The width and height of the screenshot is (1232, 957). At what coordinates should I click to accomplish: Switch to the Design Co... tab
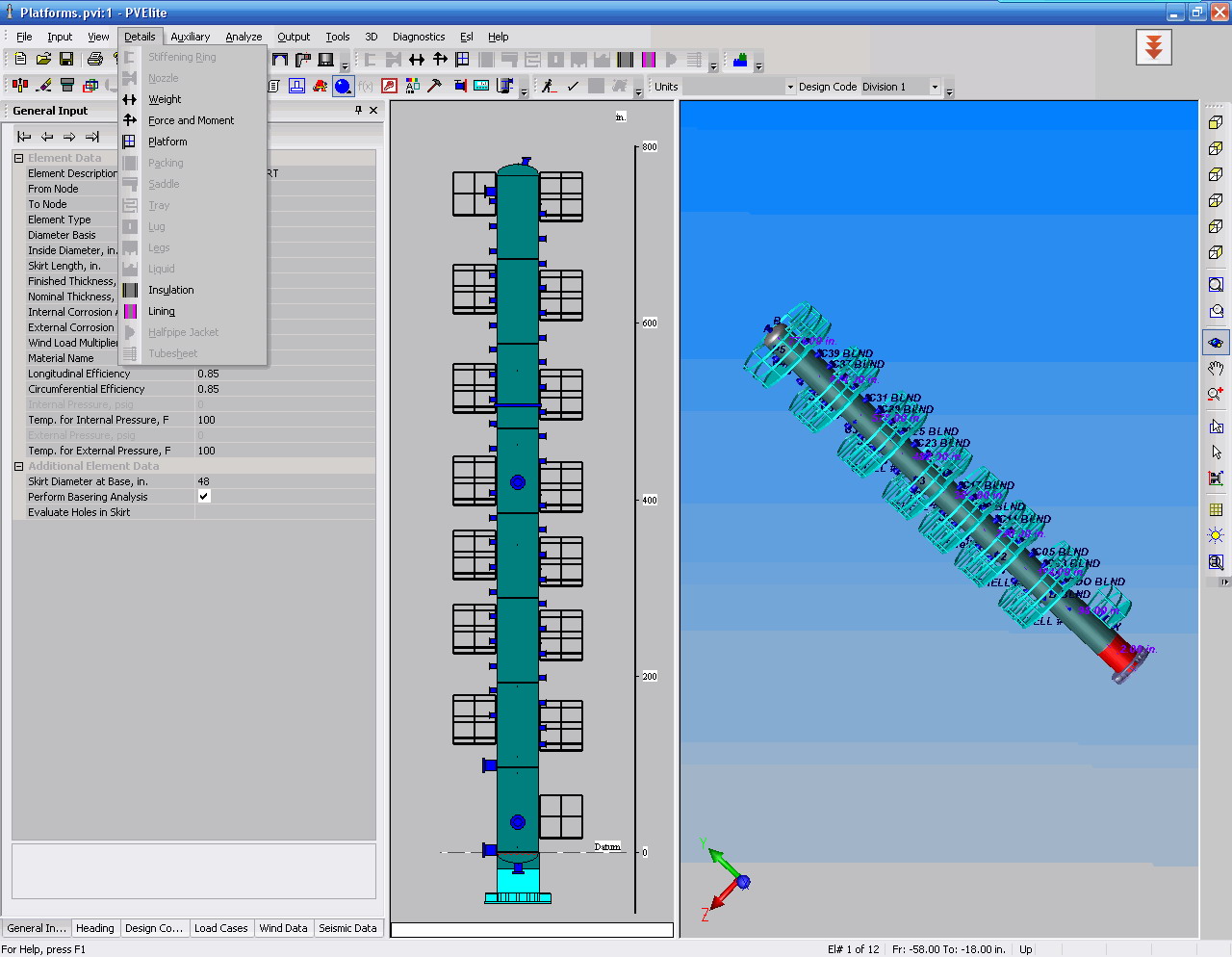point(154,928)
